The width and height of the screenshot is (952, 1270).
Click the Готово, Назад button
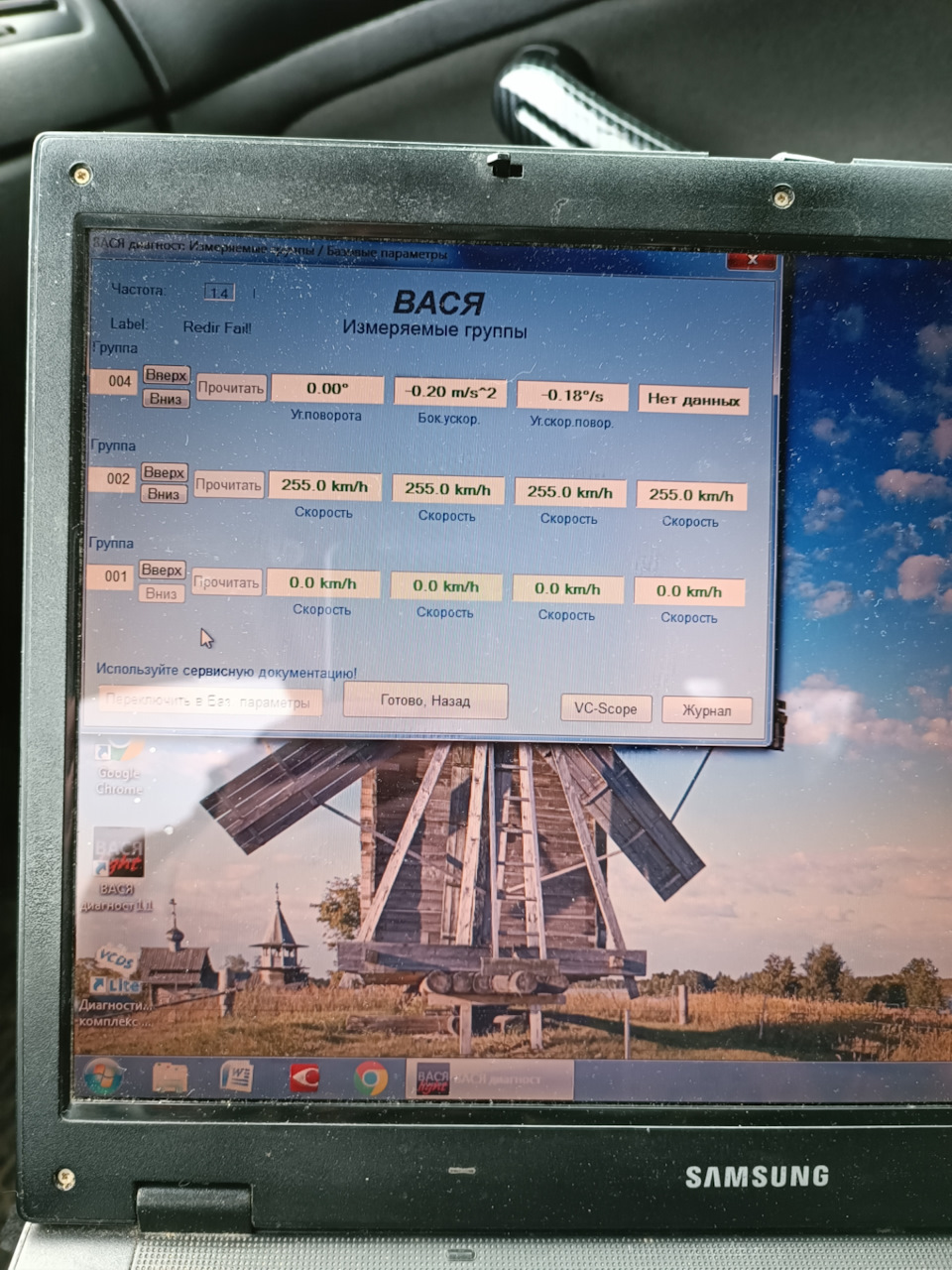pyautogui.click(x=425, y=700)
